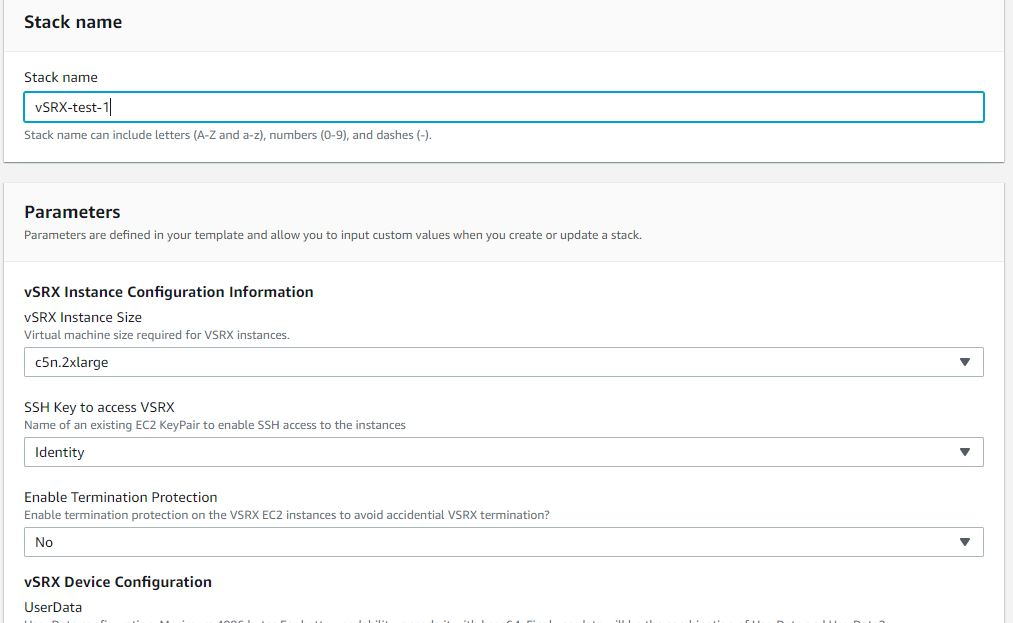Click the 'Stack name' field label
1013x623 pixels.
pos(61,77)
